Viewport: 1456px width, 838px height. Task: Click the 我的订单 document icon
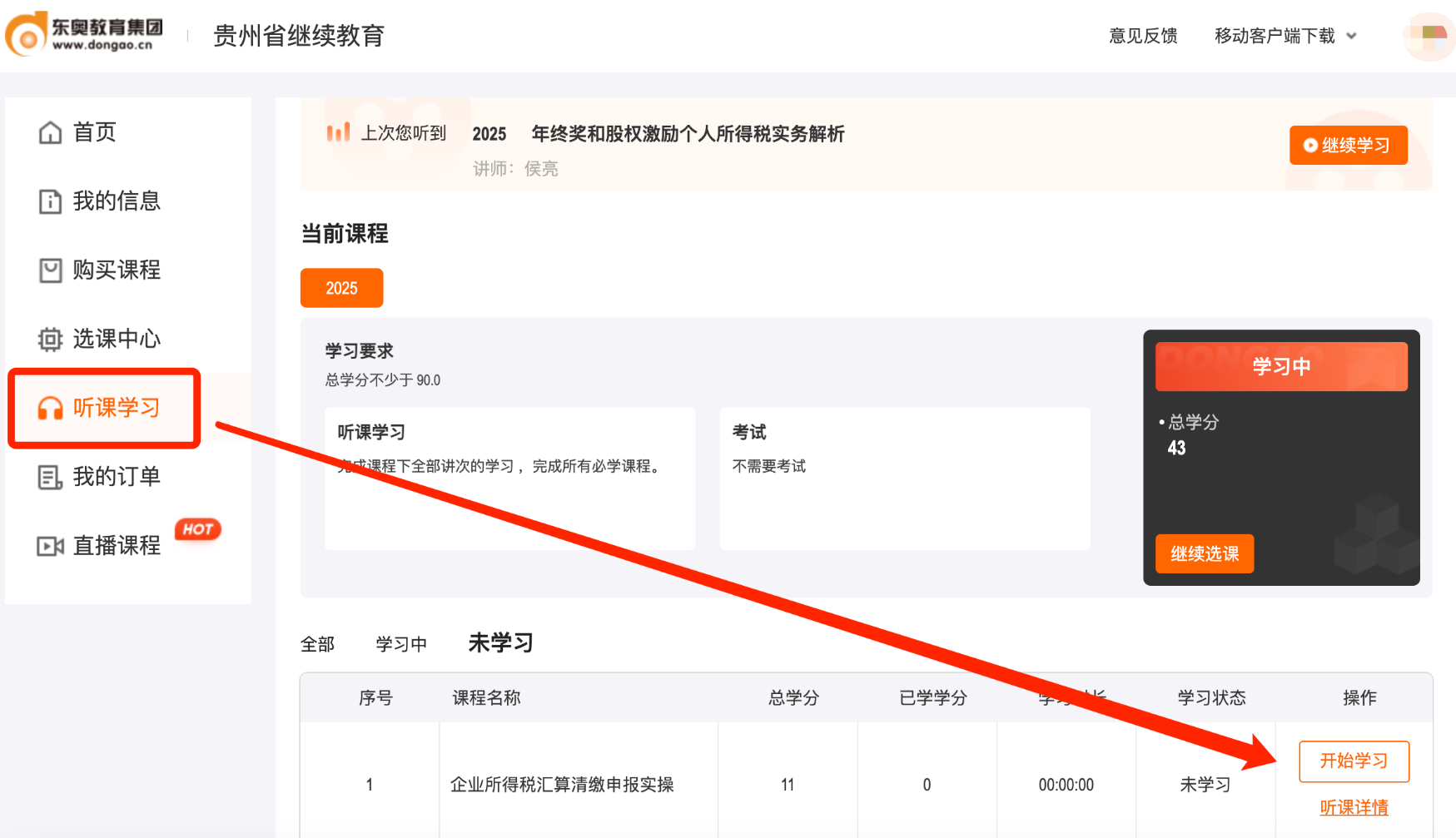(x=50, y=477)
